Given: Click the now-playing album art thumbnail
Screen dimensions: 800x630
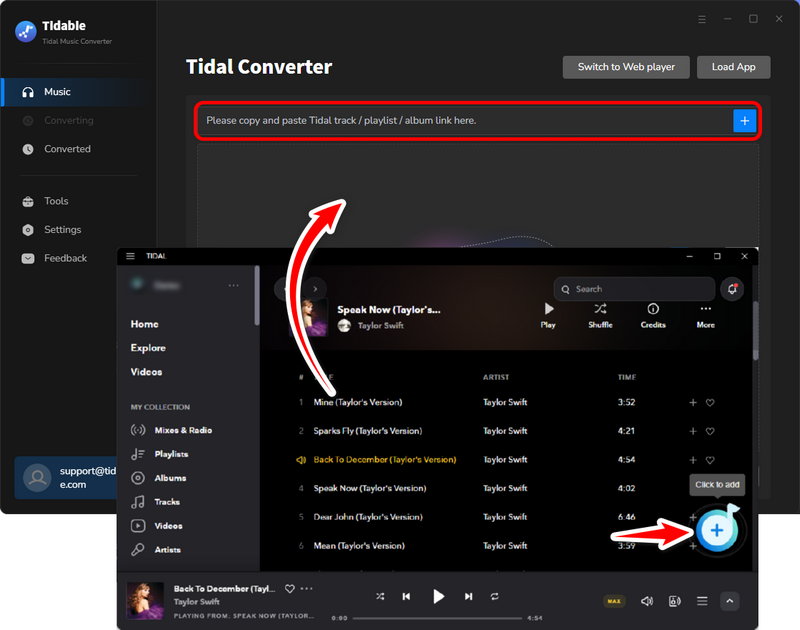Looking at the screenshot, I should click(145, 601).
